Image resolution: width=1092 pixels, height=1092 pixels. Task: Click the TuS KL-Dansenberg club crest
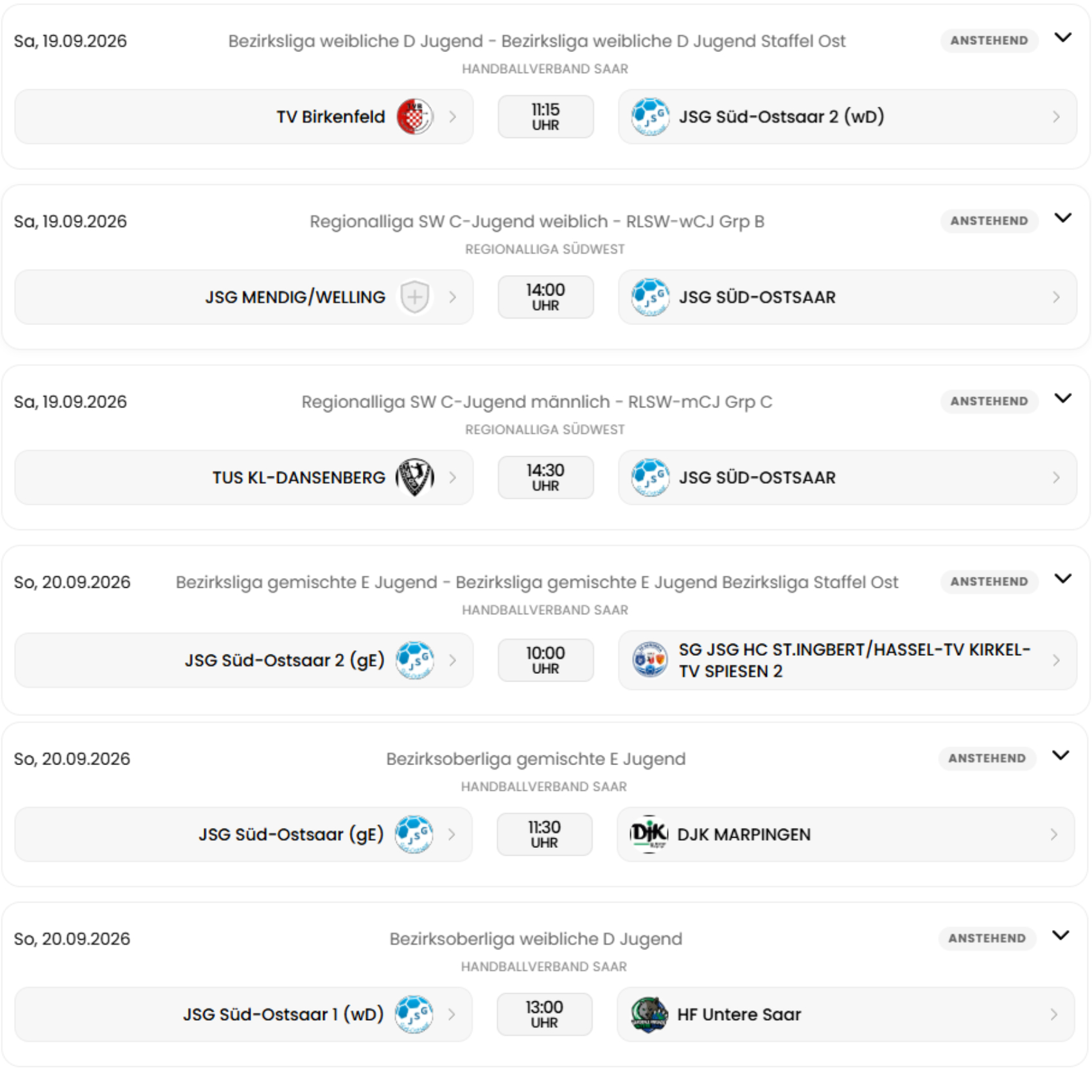click(x=415, y=478)
